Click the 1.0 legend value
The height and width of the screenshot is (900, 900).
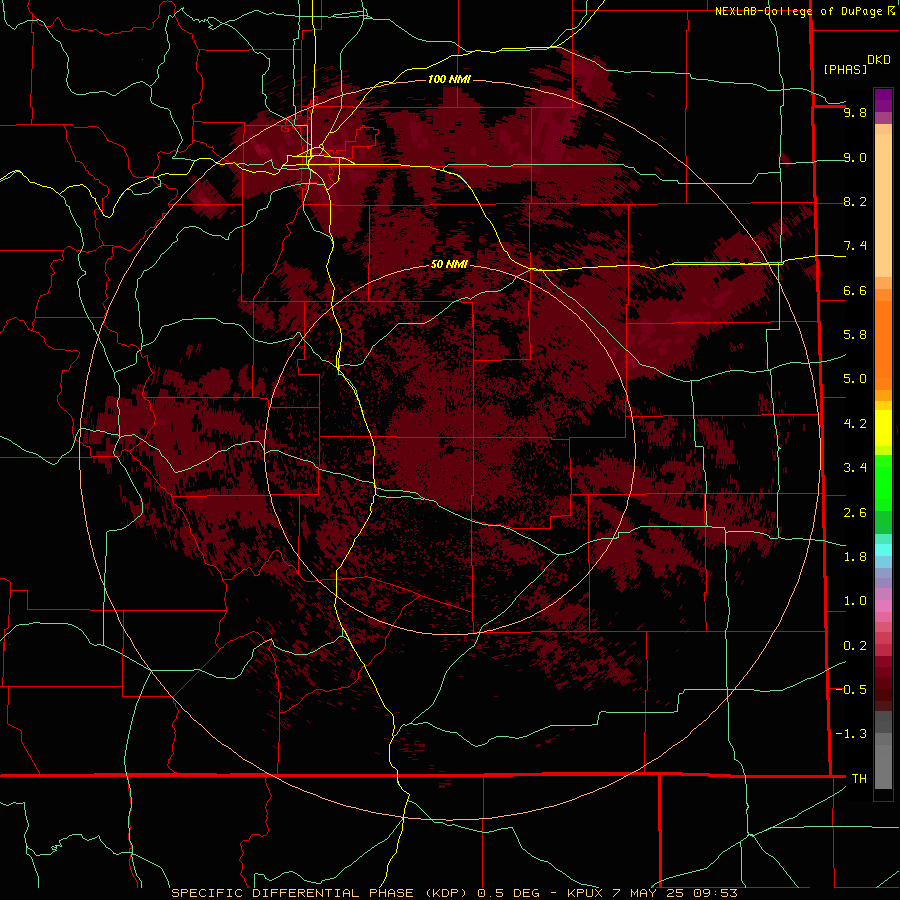[x=855, y=601]
